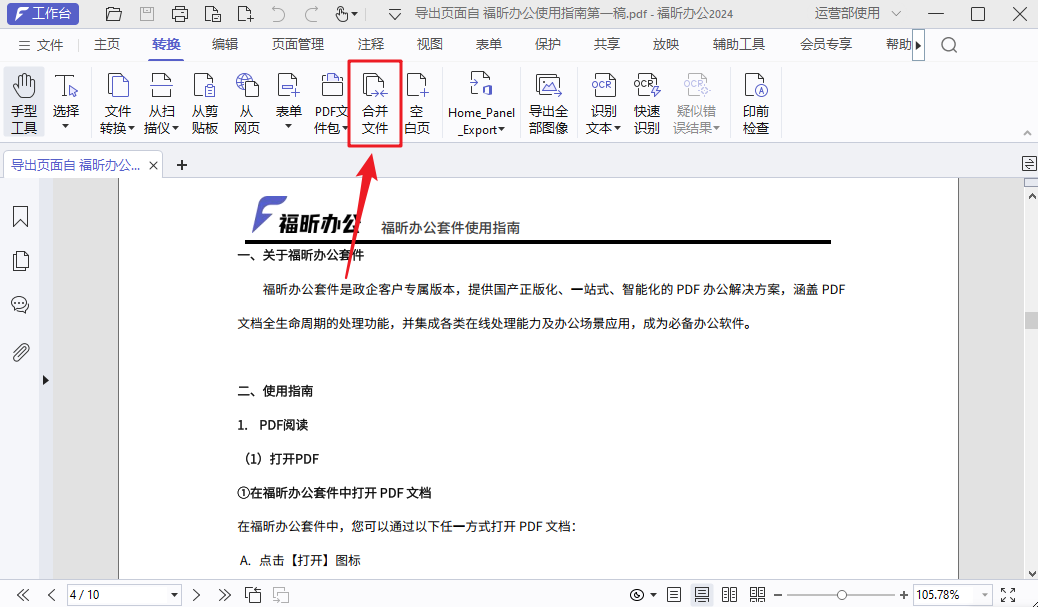Switch to the 编辑 tab
The image size is (1038, 607).
click(x=225, y=44)
